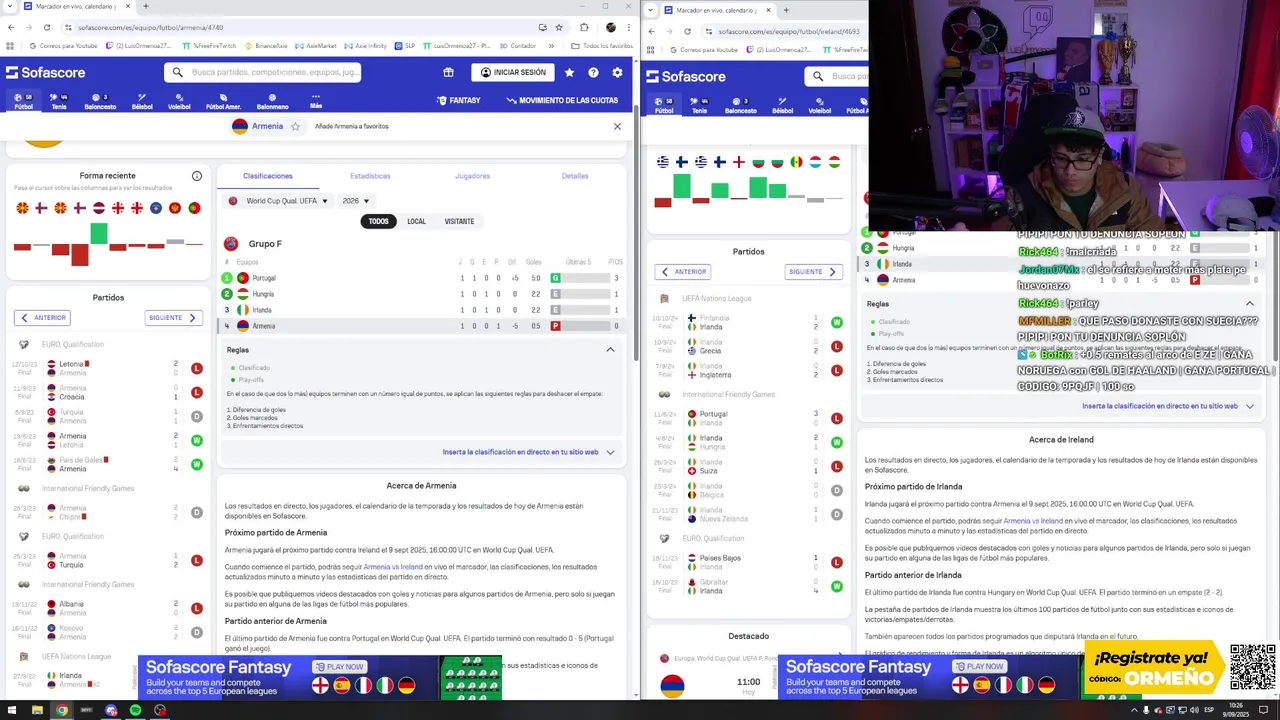Select Fútbol Amer. icon in Armenia window
This screenshot has width=1280, height=720.
click(x=223, y=101)
